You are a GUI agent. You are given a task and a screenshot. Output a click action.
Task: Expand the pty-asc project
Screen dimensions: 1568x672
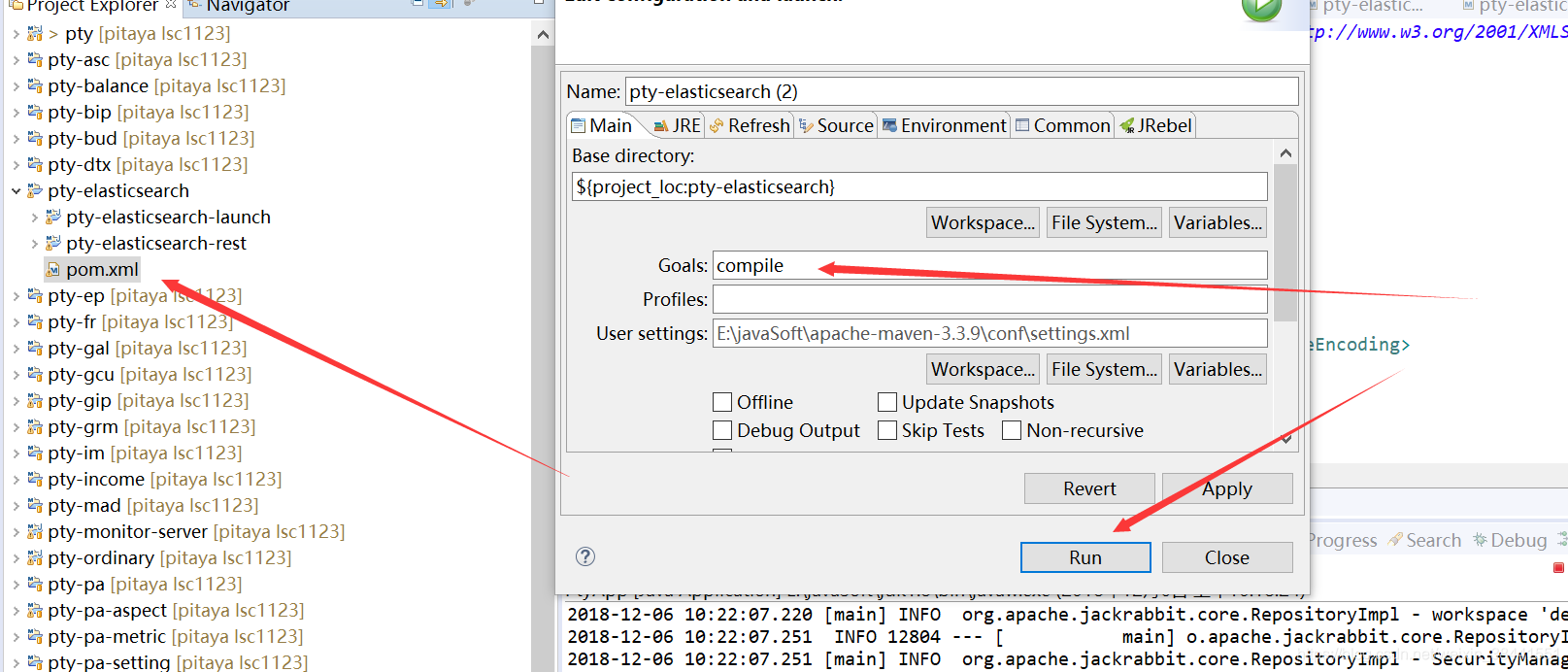click(x=16, y=59)
